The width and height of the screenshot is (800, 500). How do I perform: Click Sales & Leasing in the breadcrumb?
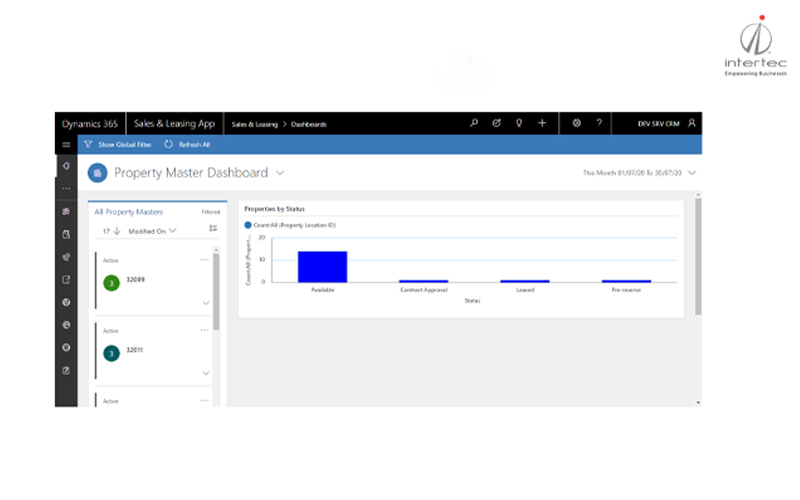click(x=255, y=124)
